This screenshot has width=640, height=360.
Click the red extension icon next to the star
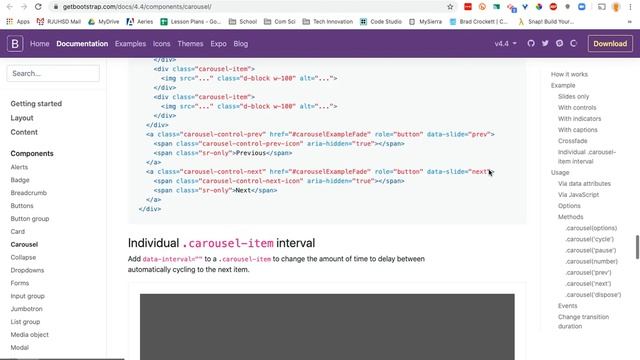[x=468, y=7]
